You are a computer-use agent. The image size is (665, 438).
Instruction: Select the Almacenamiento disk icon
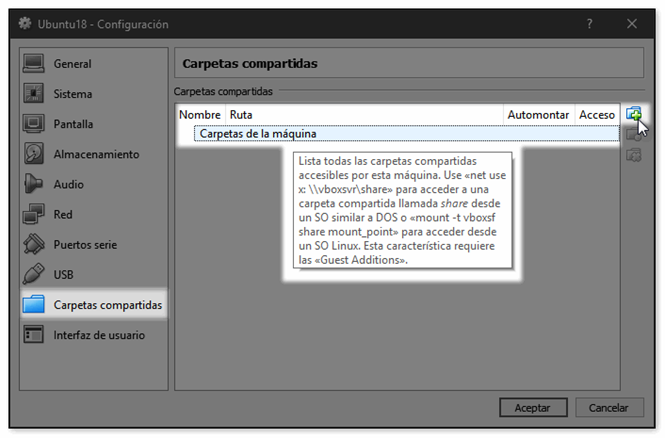tap(34, 154)
